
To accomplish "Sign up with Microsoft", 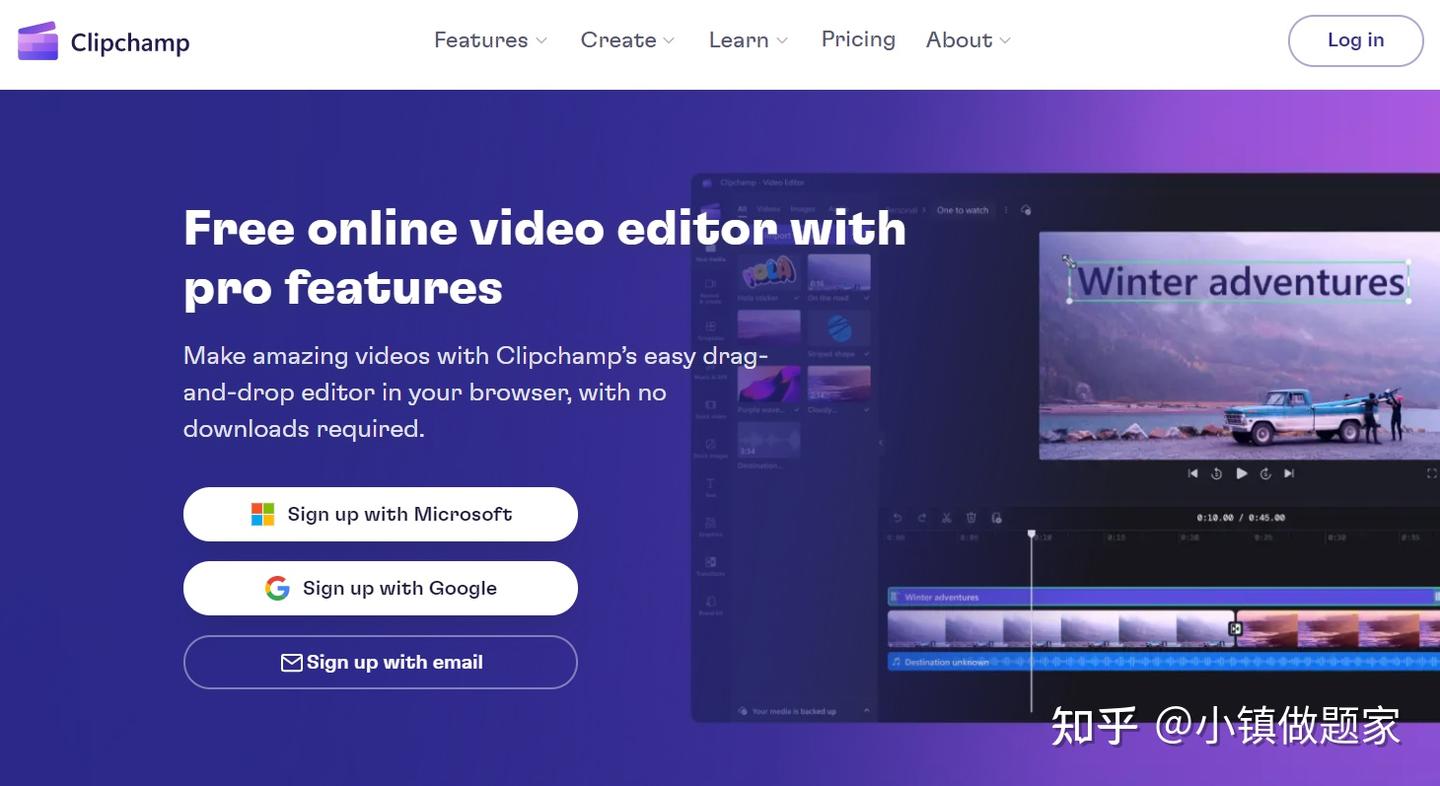I will (380, 514).
